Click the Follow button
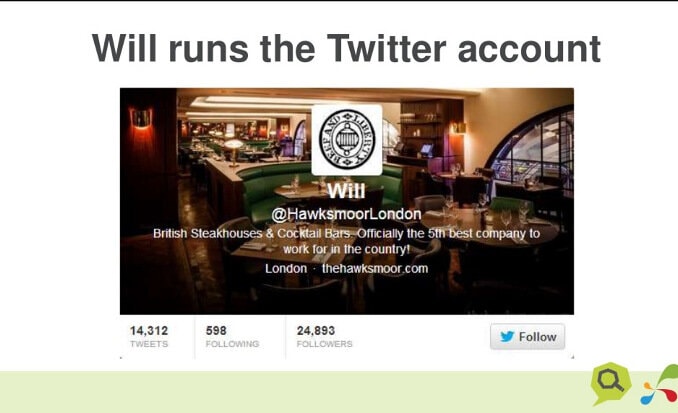 pos(527,336)
